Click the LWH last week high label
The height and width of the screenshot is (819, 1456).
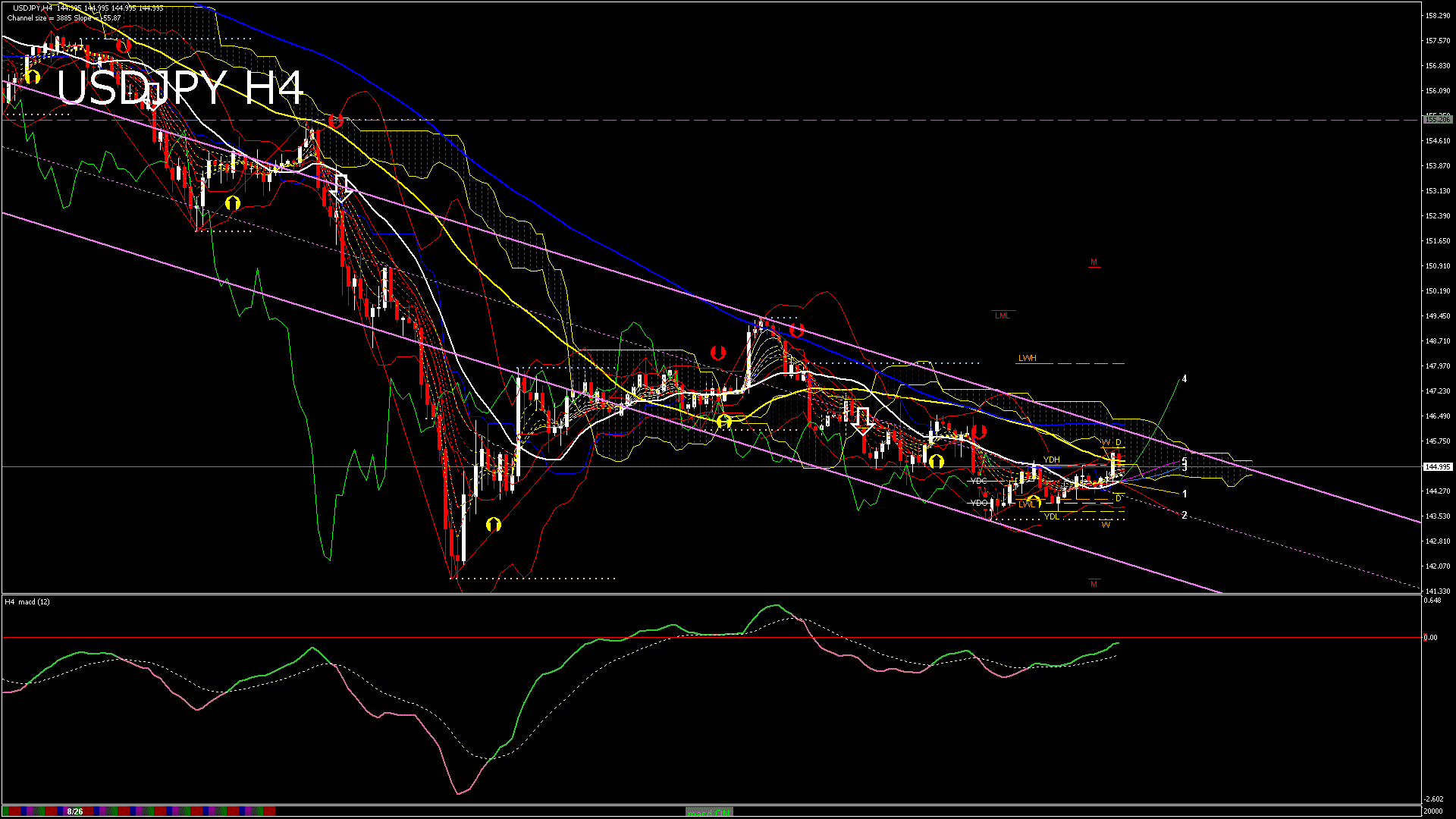[1027, 358]
